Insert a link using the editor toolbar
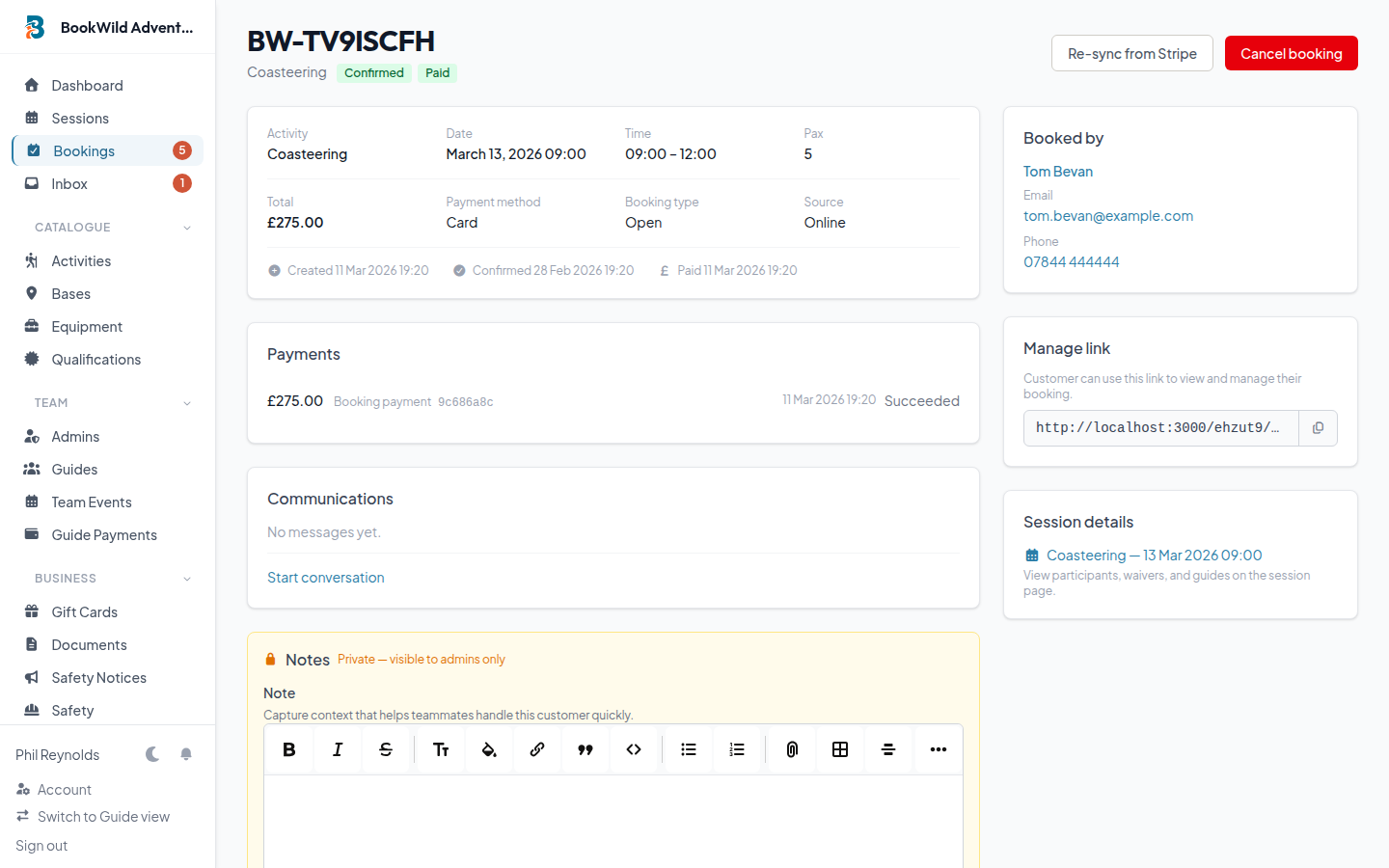This screenshot has height=868, width=1389. pos(537,749)
